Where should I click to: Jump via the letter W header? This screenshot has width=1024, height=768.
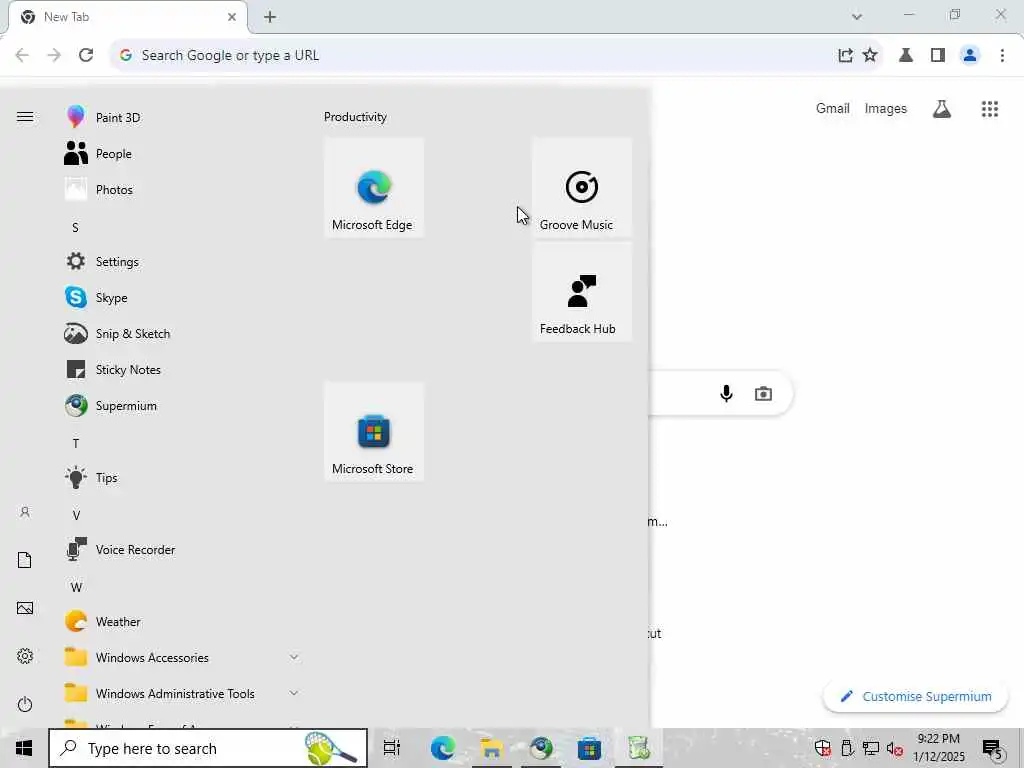coord(76,587)
